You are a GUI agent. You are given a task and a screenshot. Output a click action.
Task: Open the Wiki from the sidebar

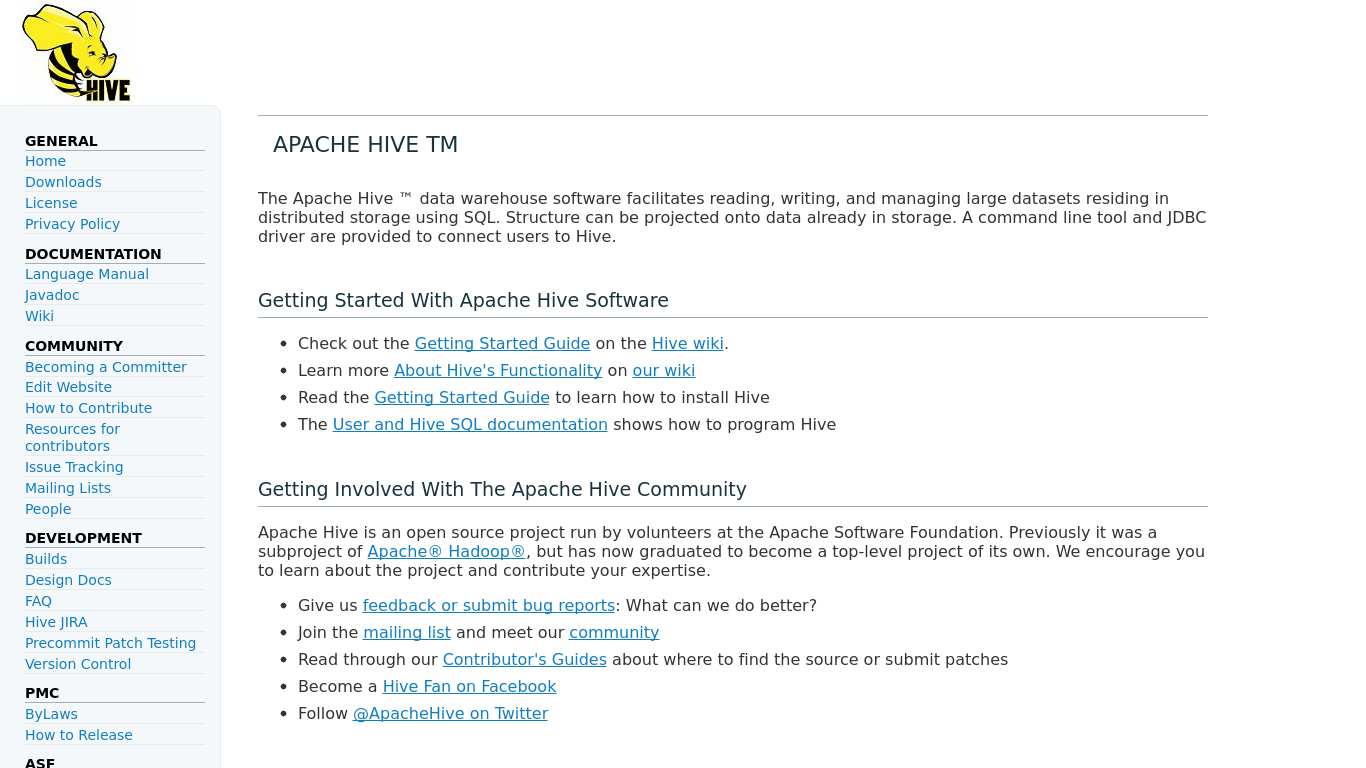tap(39, 316)
